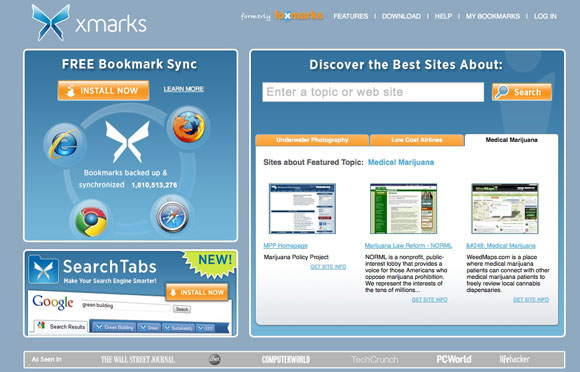The image size is (580, 372).
Task: Select the Medical Marijuana tab
Action: (x=511, y=140)
